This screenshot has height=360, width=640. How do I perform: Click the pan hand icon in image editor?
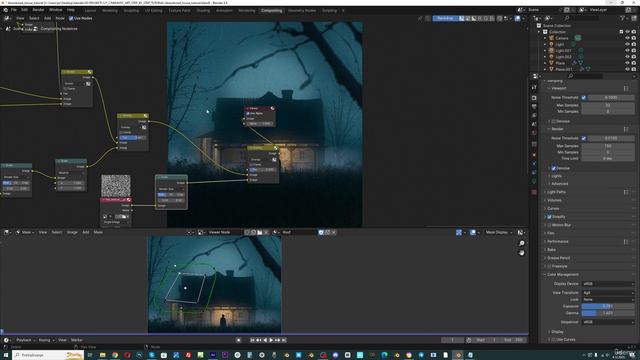pos(522,253)
